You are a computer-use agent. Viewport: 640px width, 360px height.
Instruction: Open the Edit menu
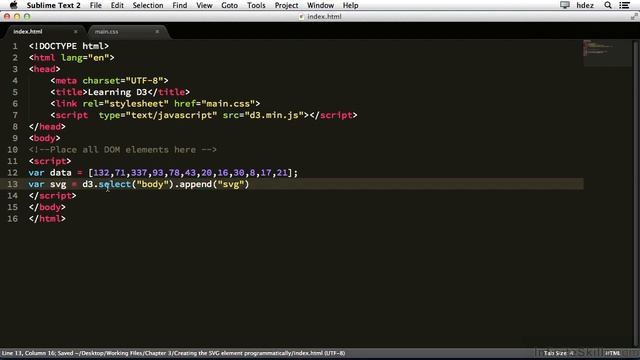tap(117, 5)
